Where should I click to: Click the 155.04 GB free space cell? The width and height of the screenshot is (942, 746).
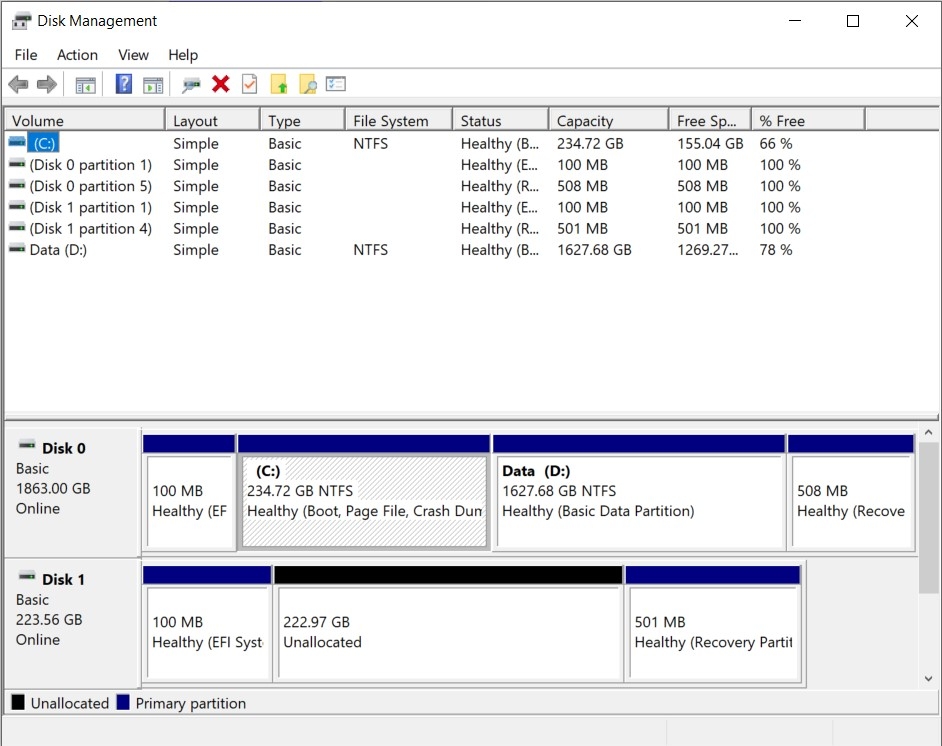(x=710, y=144)
